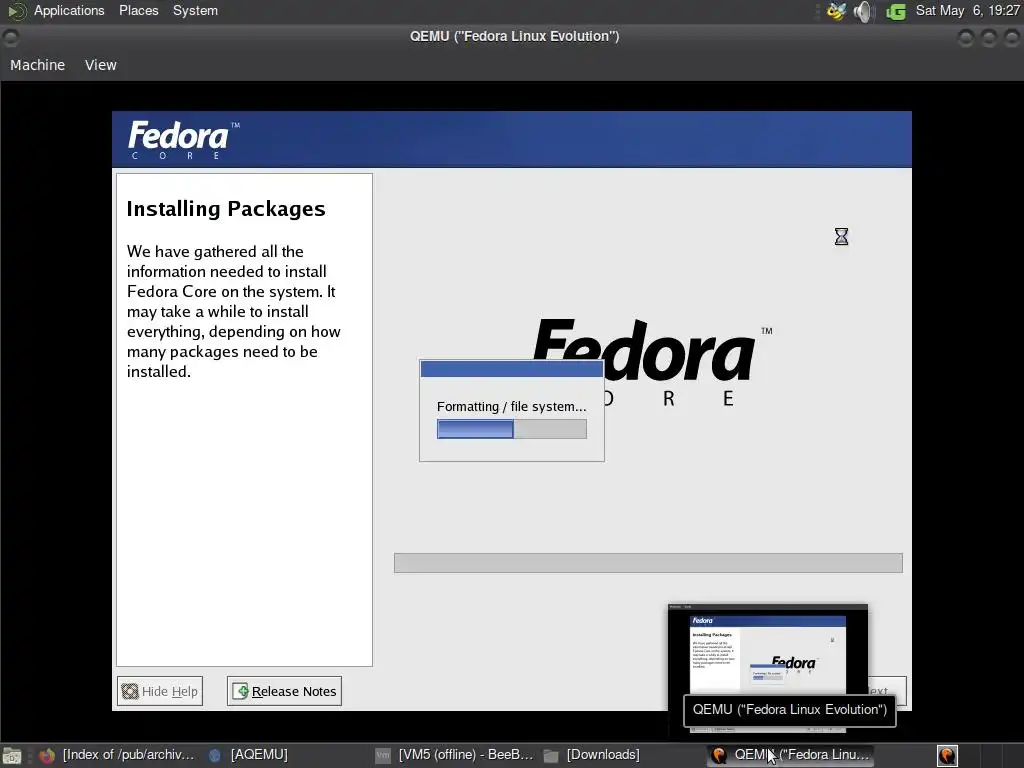The image size is (1024, 768).
Task: Click the Formatting file system progress bar
Action: pos(511,428)
